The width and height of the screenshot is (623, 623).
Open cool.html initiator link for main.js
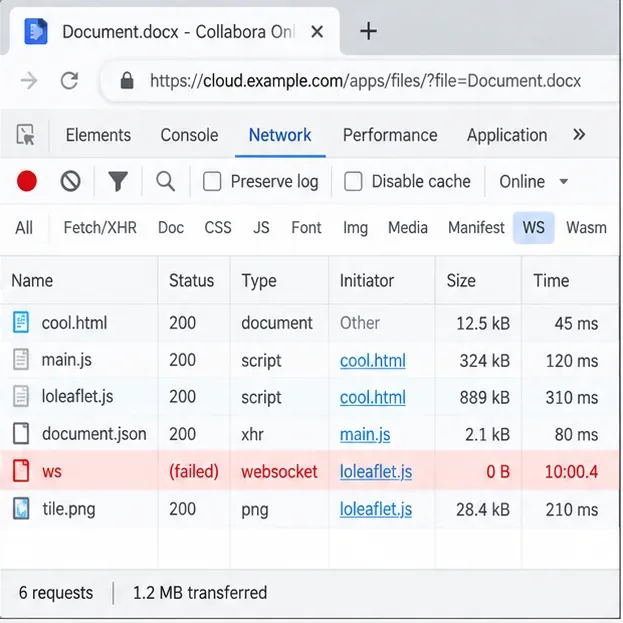click(373, 360)
